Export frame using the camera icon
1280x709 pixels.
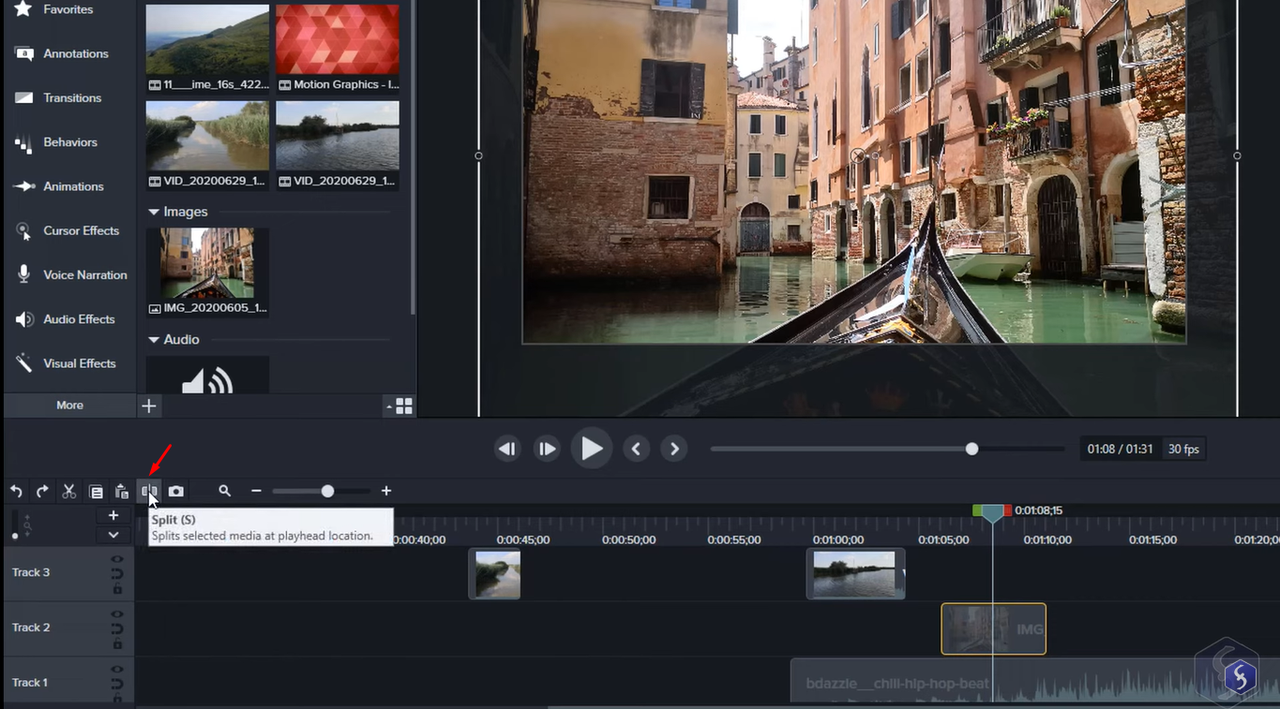pos(176,491)
